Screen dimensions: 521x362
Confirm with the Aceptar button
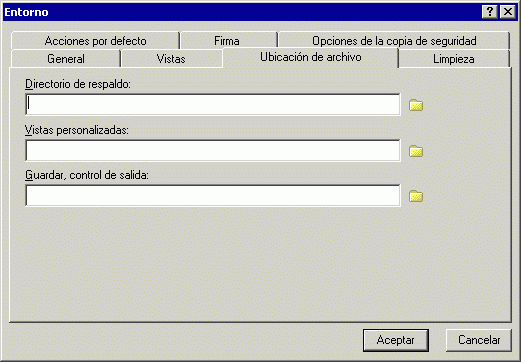pos(396,340)
